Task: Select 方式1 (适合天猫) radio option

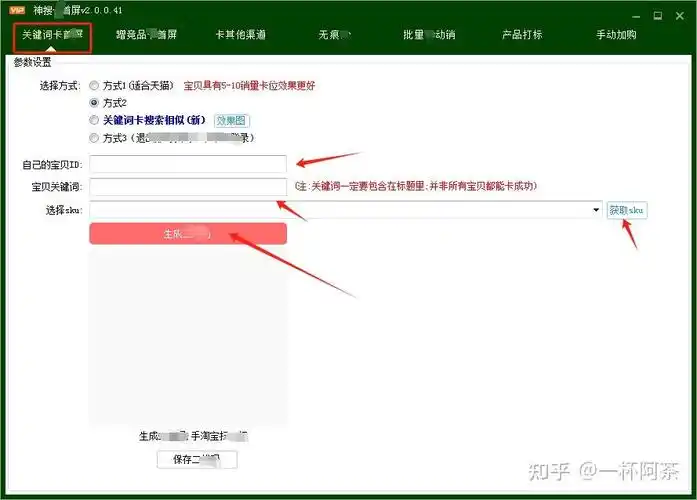Action: [94, 85]
